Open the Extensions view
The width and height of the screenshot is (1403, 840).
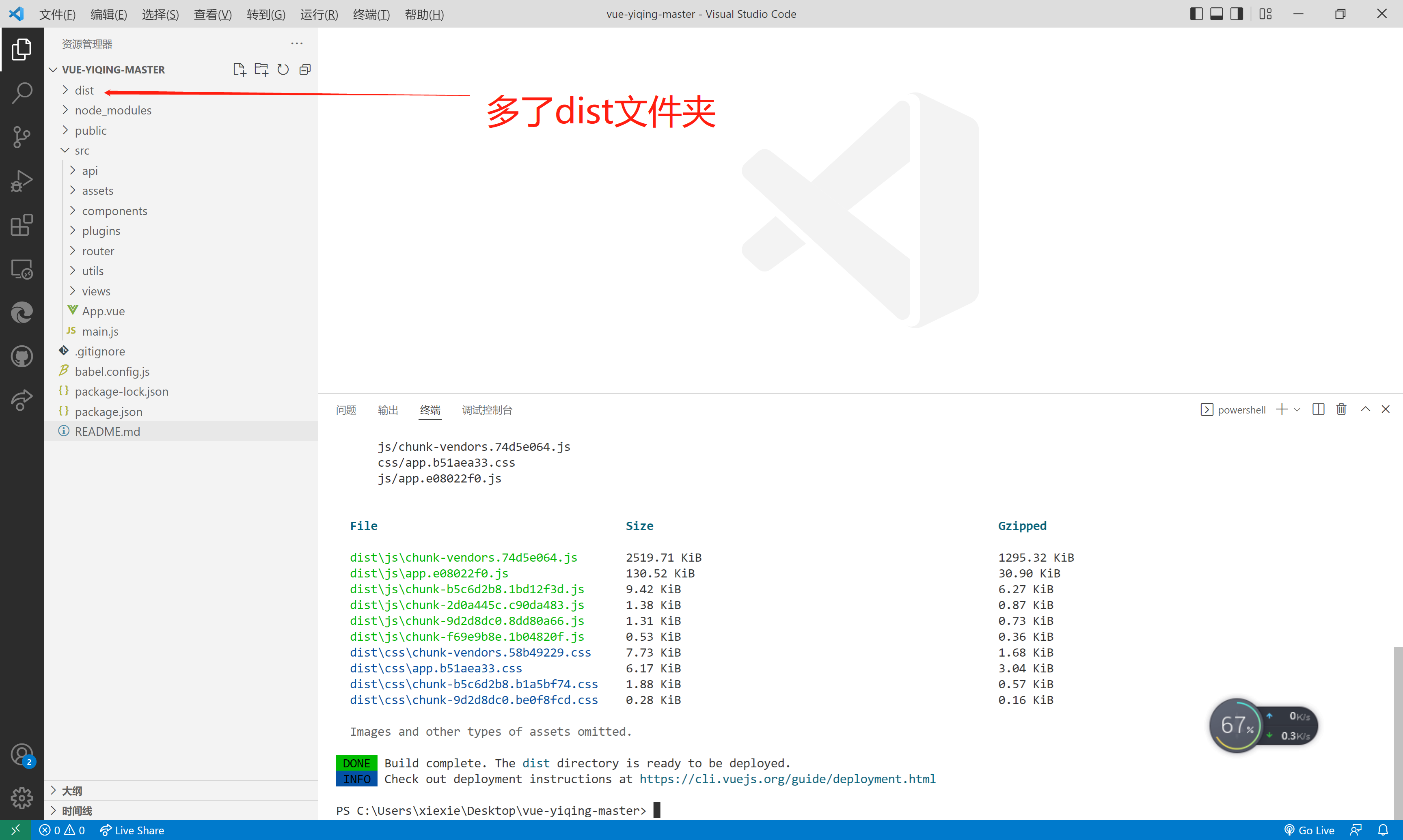click(x=22, y=225)
